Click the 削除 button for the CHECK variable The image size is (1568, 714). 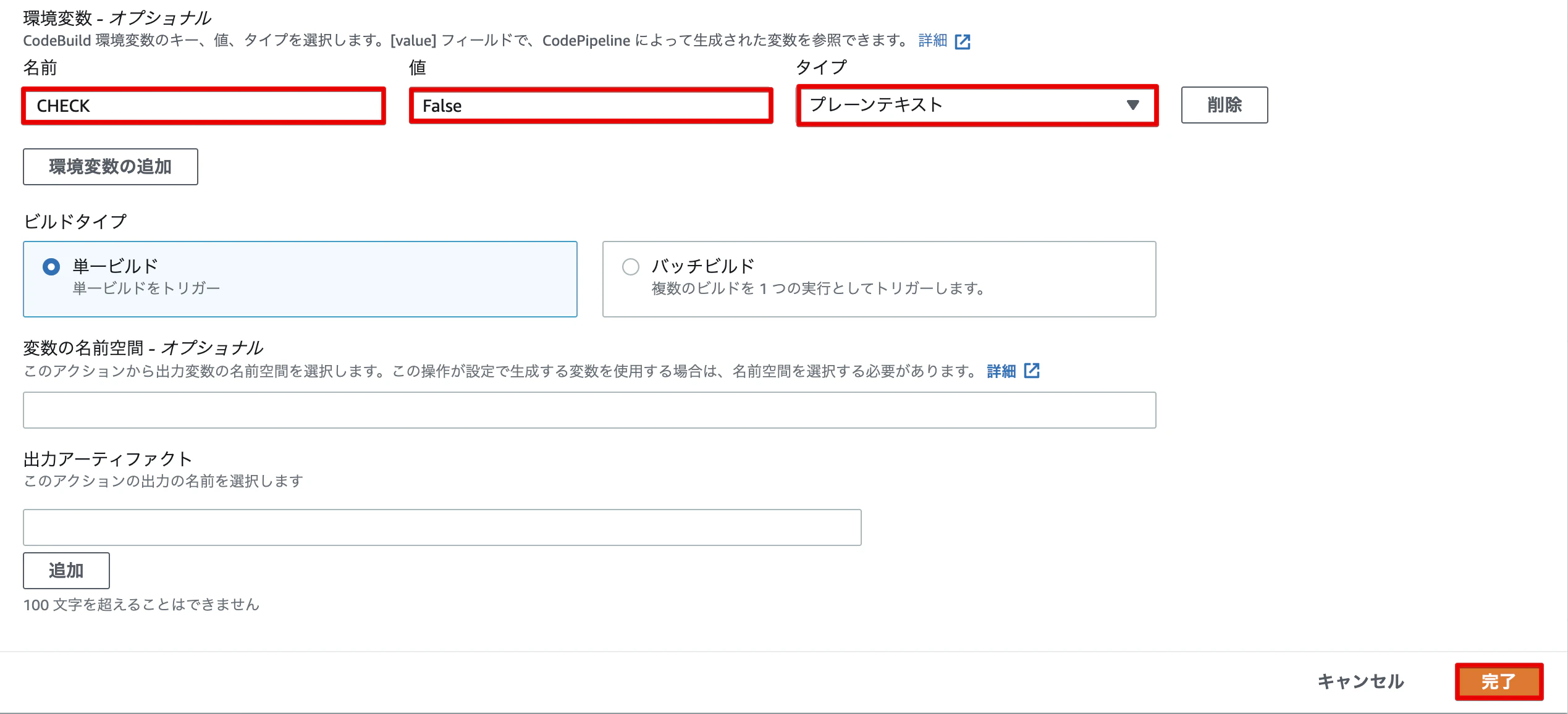[x=1224, y=105]
